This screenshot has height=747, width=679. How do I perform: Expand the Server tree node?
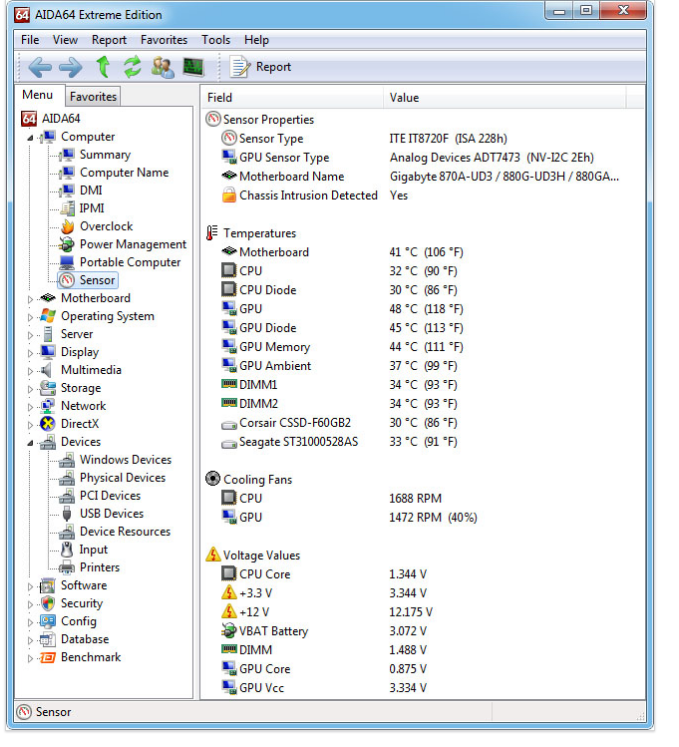tap(30, 335)
